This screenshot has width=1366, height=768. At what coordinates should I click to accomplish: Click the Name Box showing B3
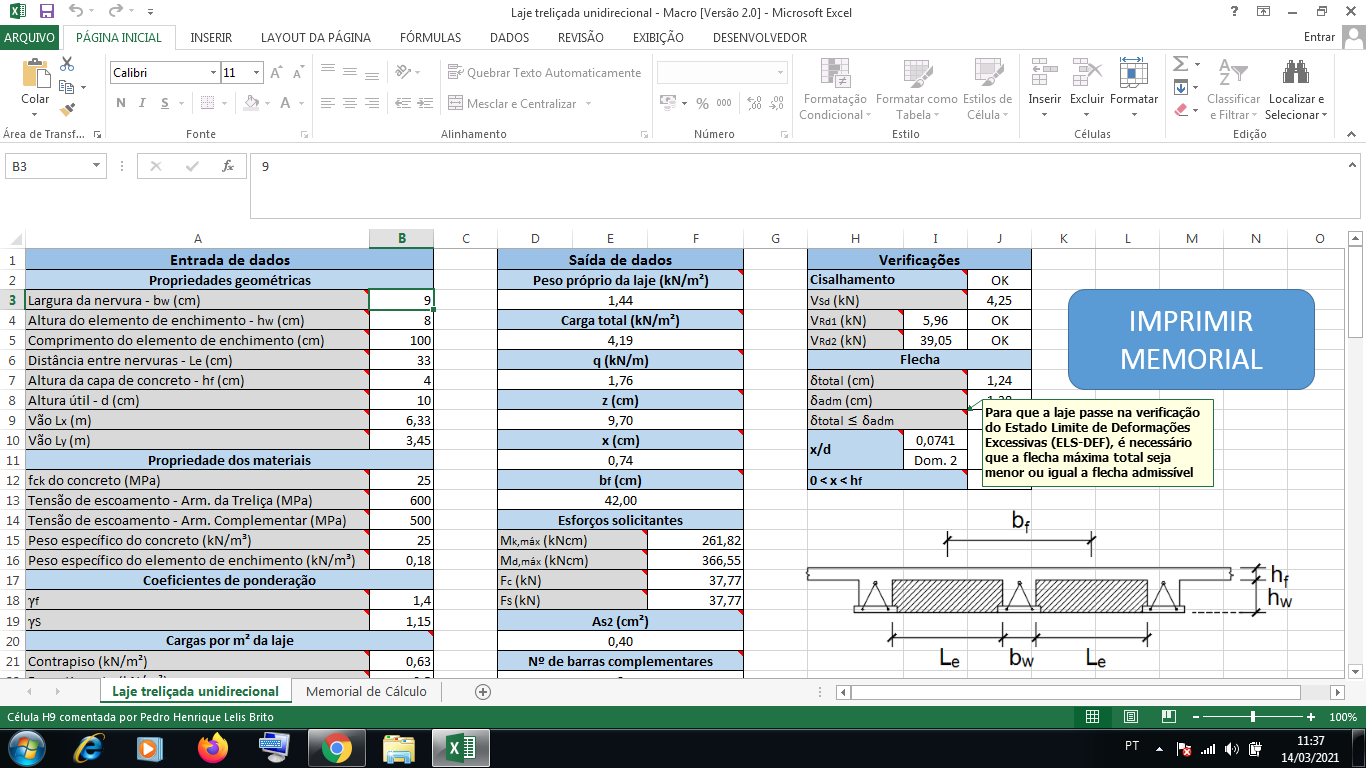coord(49,166)
